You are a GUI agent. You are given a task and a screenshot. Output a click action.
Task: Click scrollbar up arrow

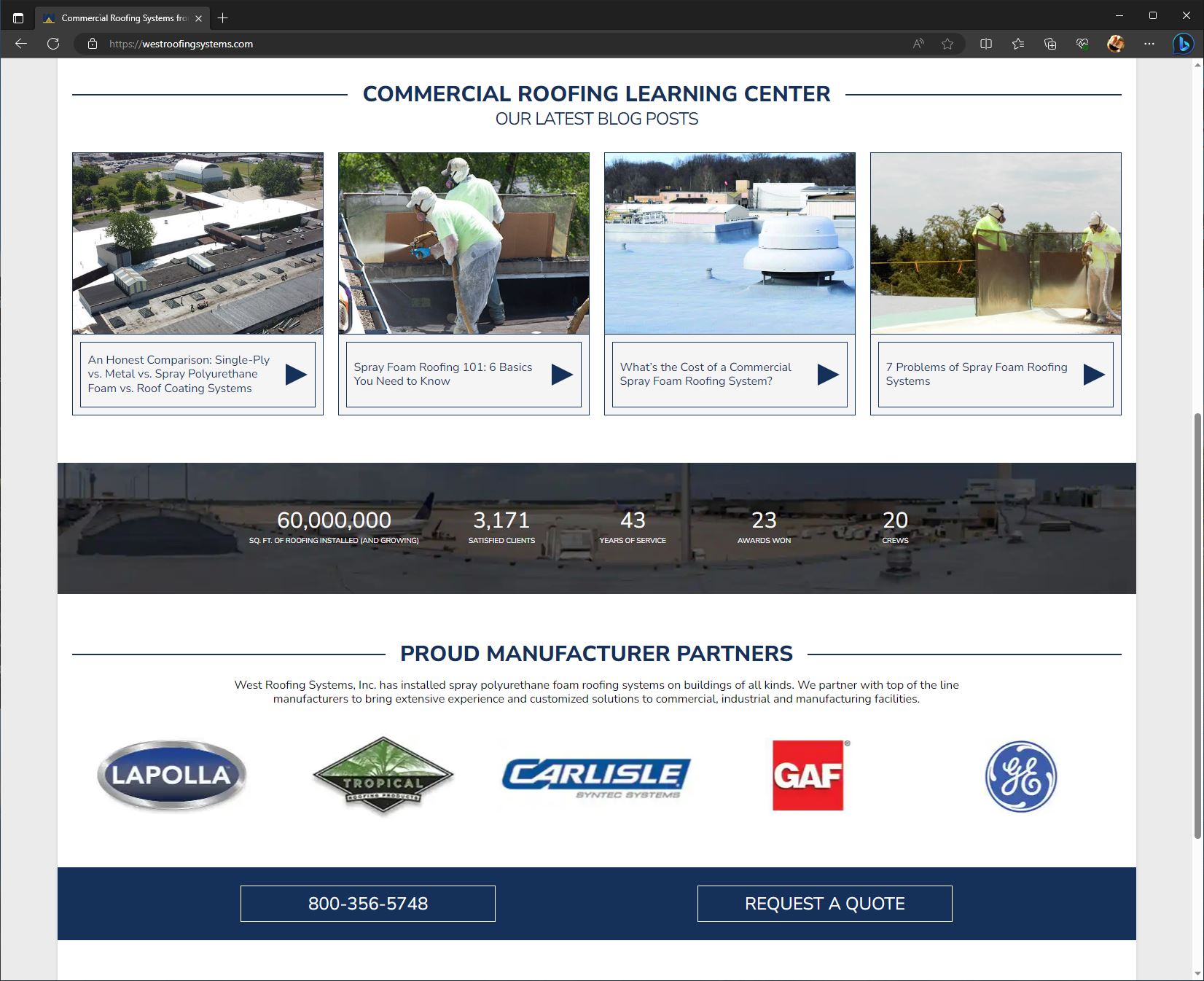(x=1197, y=65)
